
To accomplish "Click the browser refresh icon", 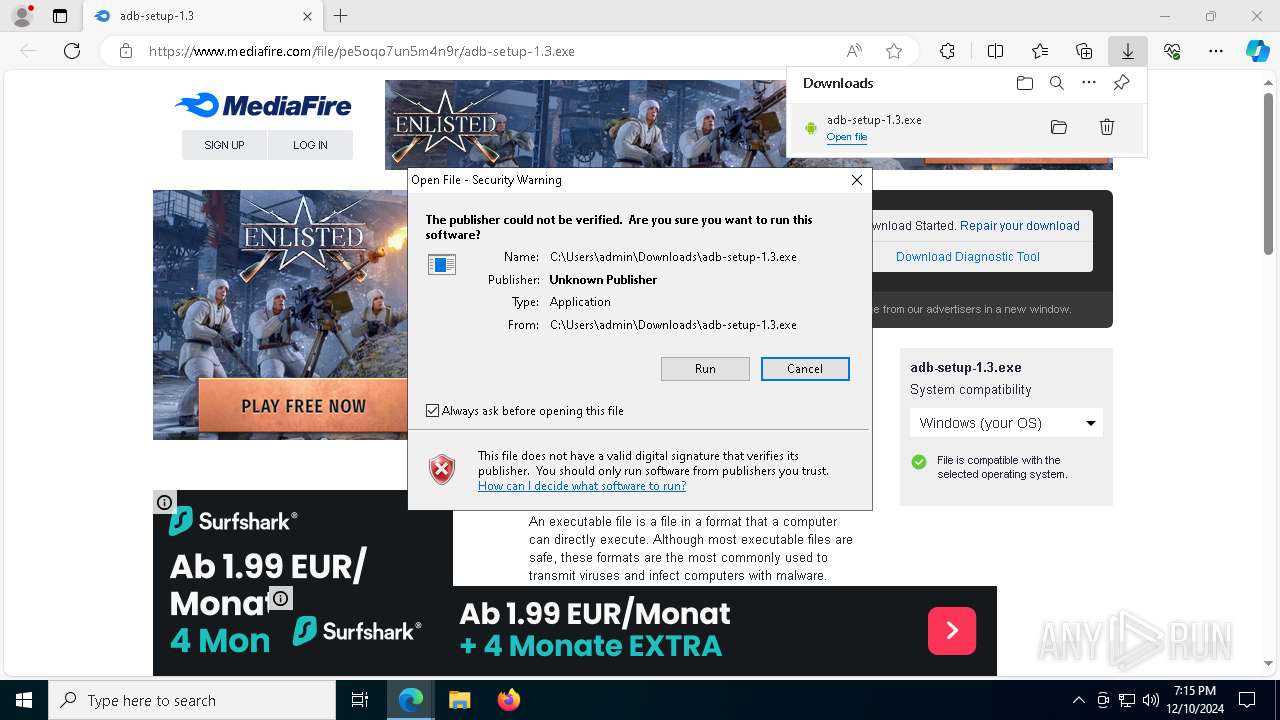I will (x=72, y=51).
